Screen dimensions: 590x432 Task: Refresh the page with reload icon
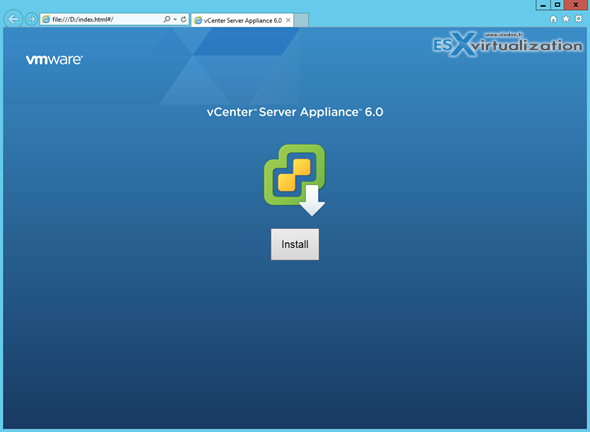[184, 19]
